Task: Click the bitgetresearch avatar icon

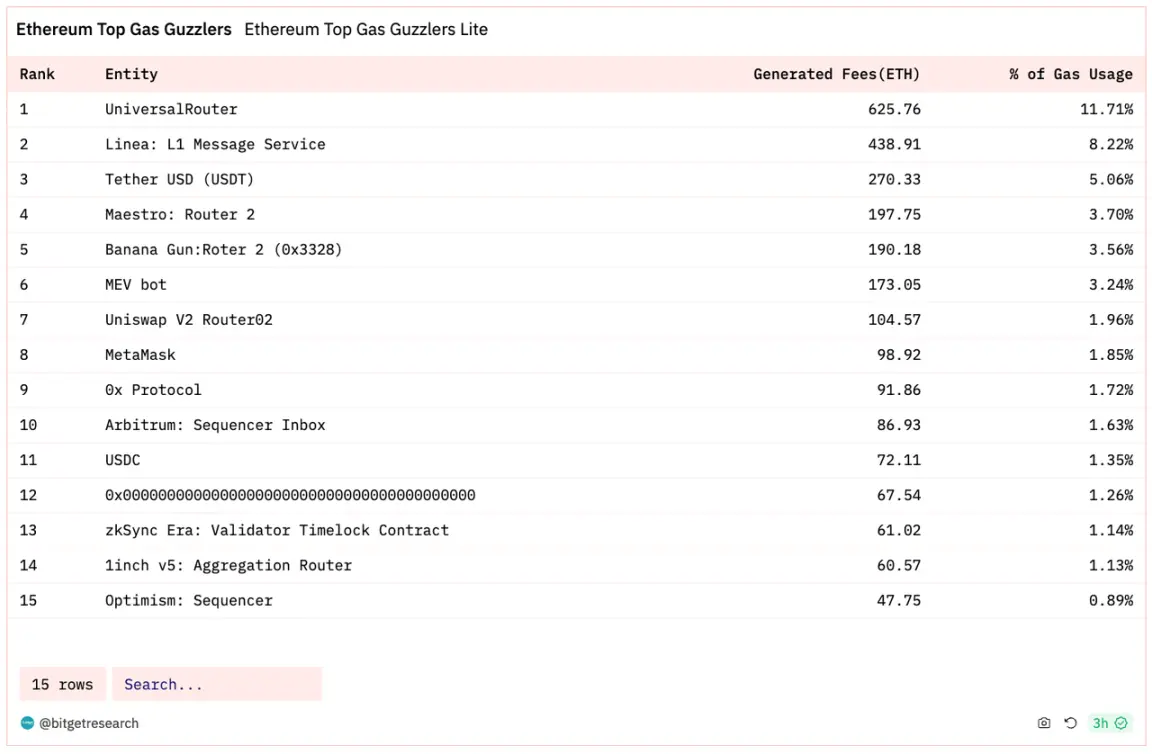Action: tap(27, 723)
